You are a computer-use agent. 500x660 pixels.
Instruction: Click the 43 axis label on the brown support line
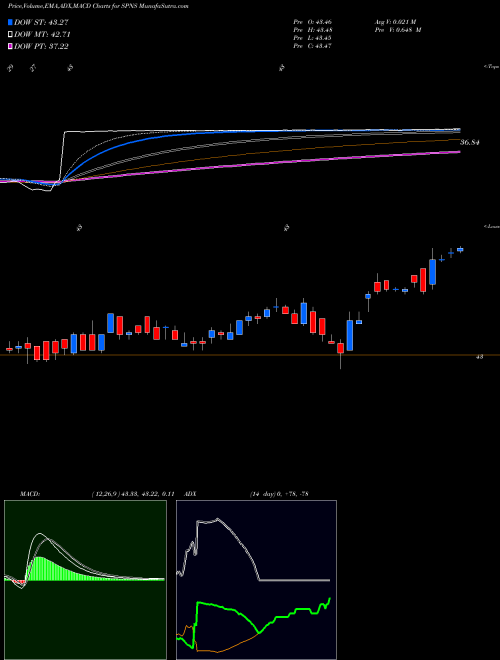pyautogui.click(x=479, y=357)
